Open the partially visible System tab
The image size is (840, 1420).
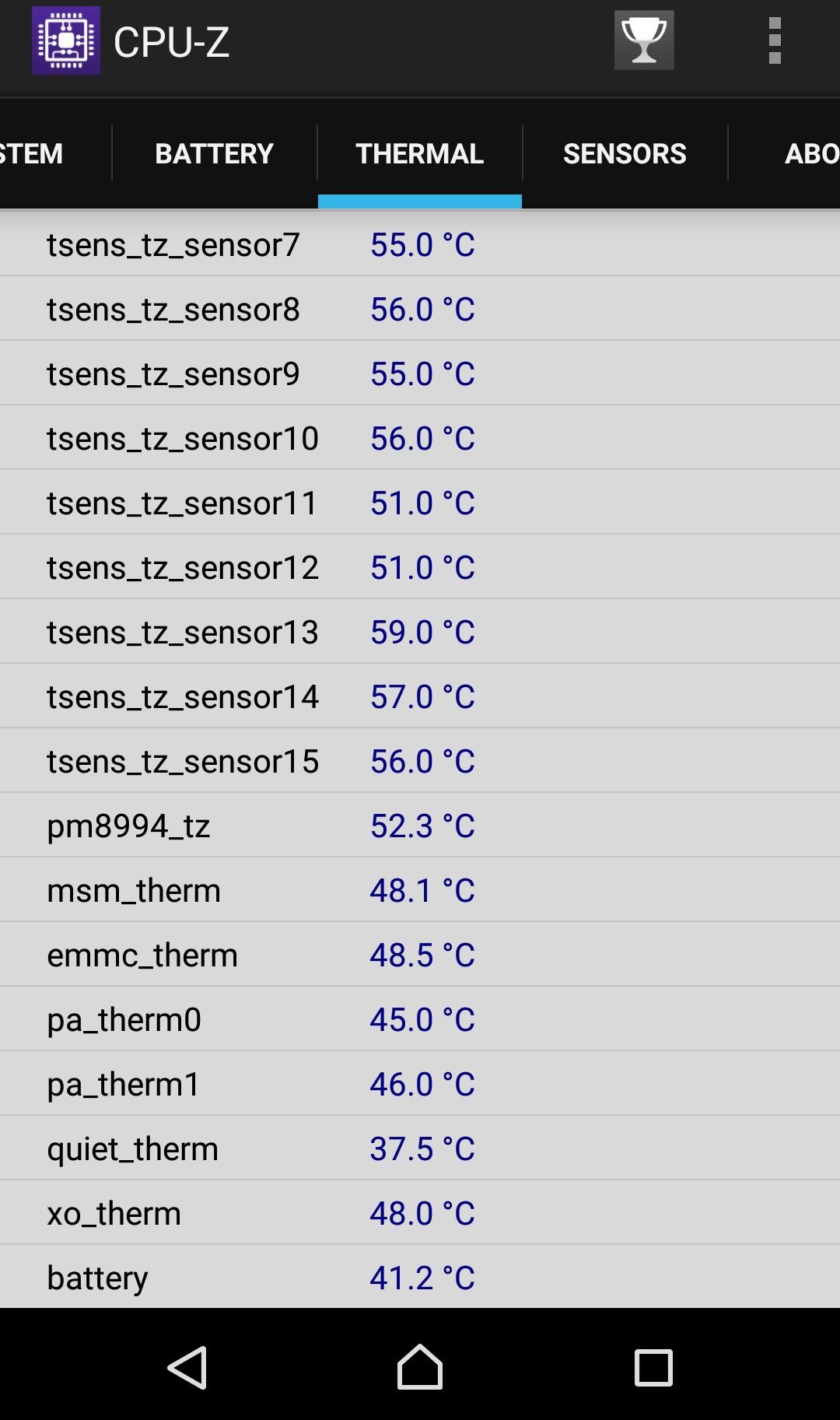tap(55, 153)
